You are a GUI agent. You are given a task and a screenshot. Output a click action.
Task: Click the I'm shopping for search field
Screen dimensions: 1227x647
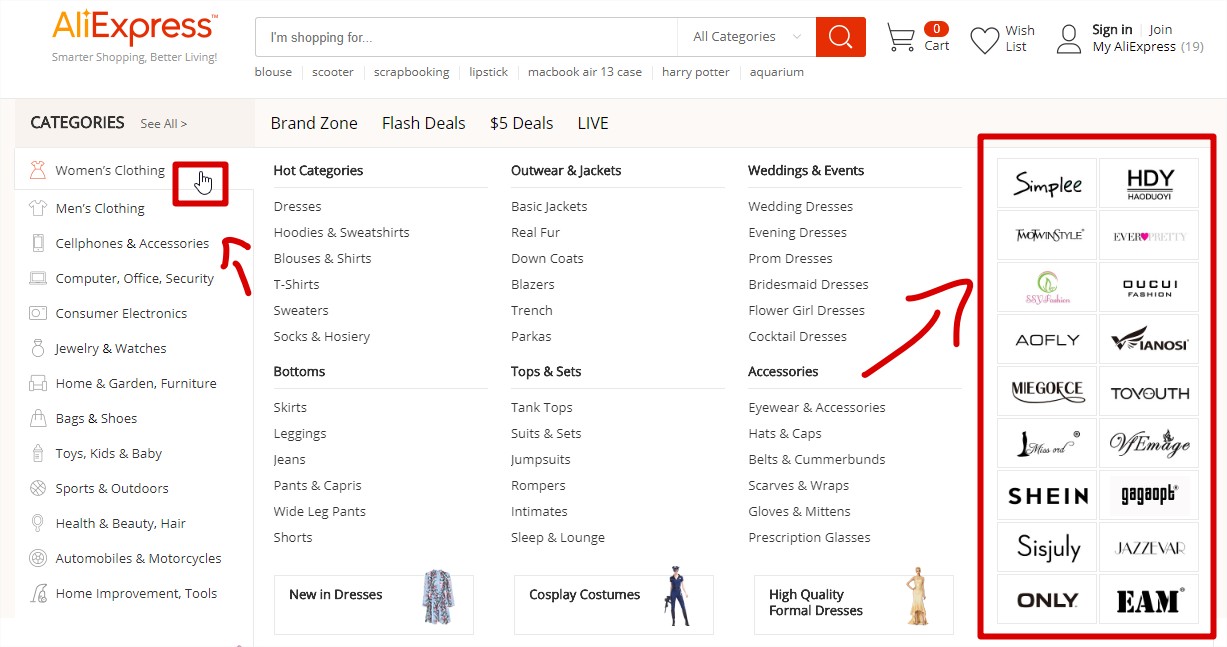[x=466, y=37]
